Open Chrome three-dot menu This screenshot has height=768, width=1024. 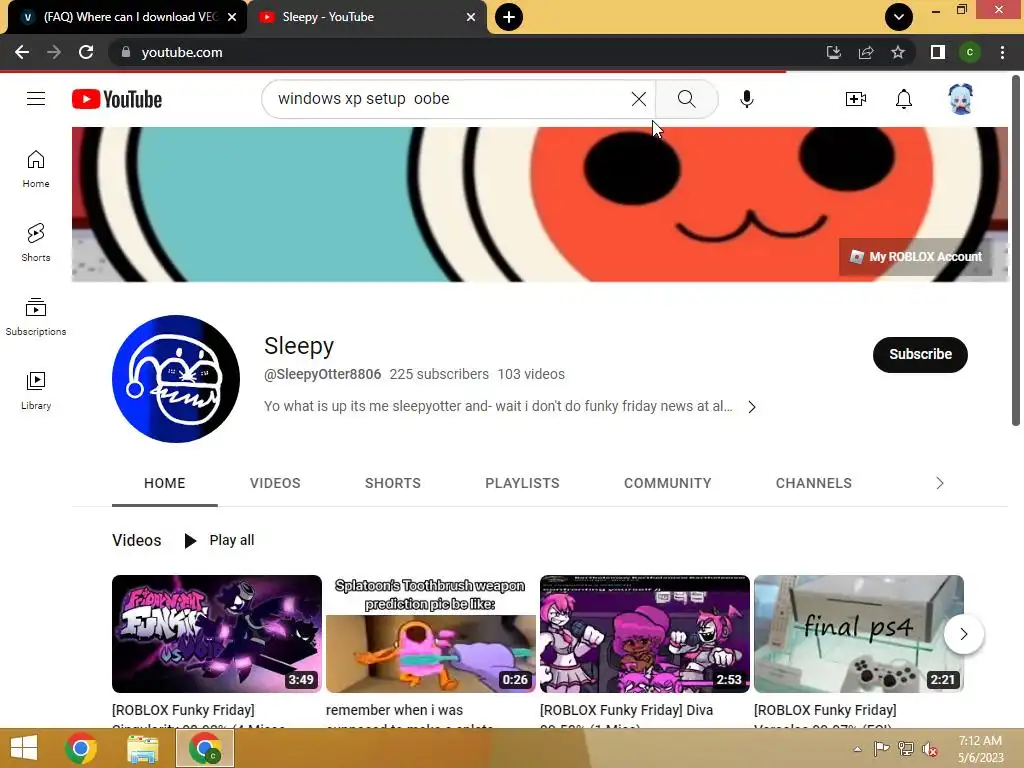point(1002,52)
